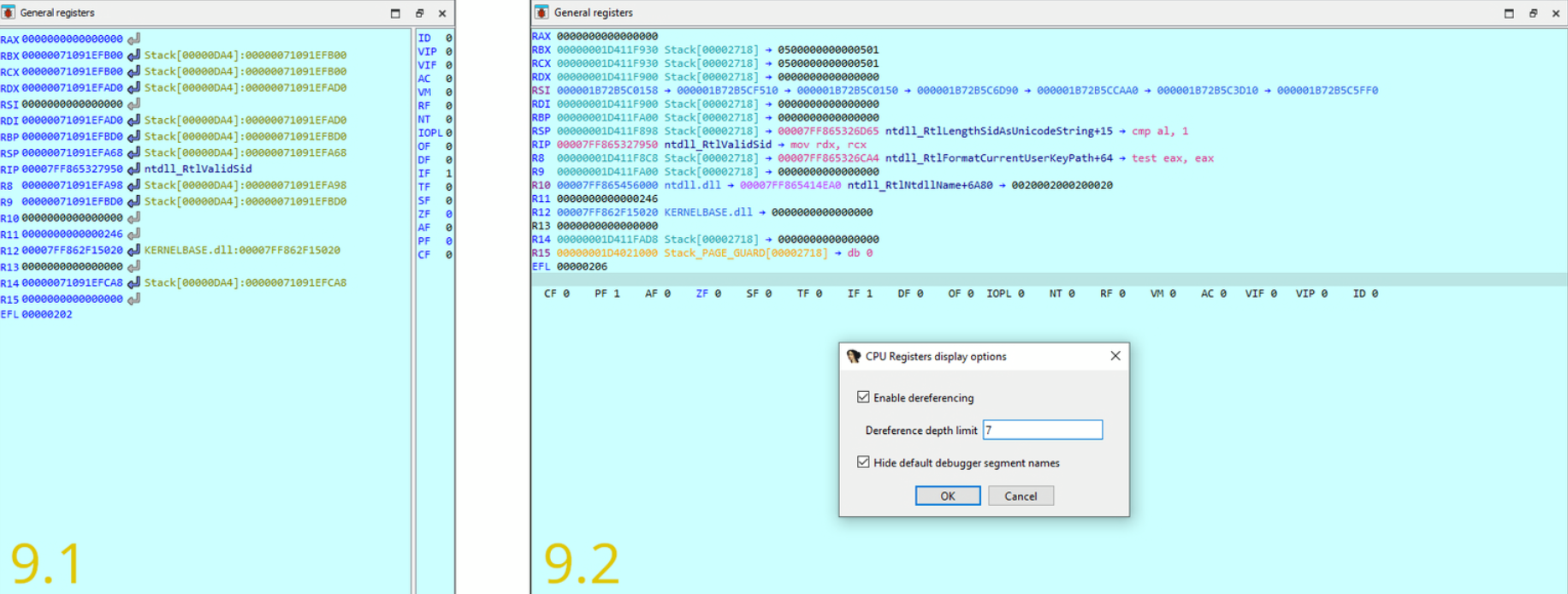Click the RSP jump arrow in left window
The image size is (1568, 594).
133,153
